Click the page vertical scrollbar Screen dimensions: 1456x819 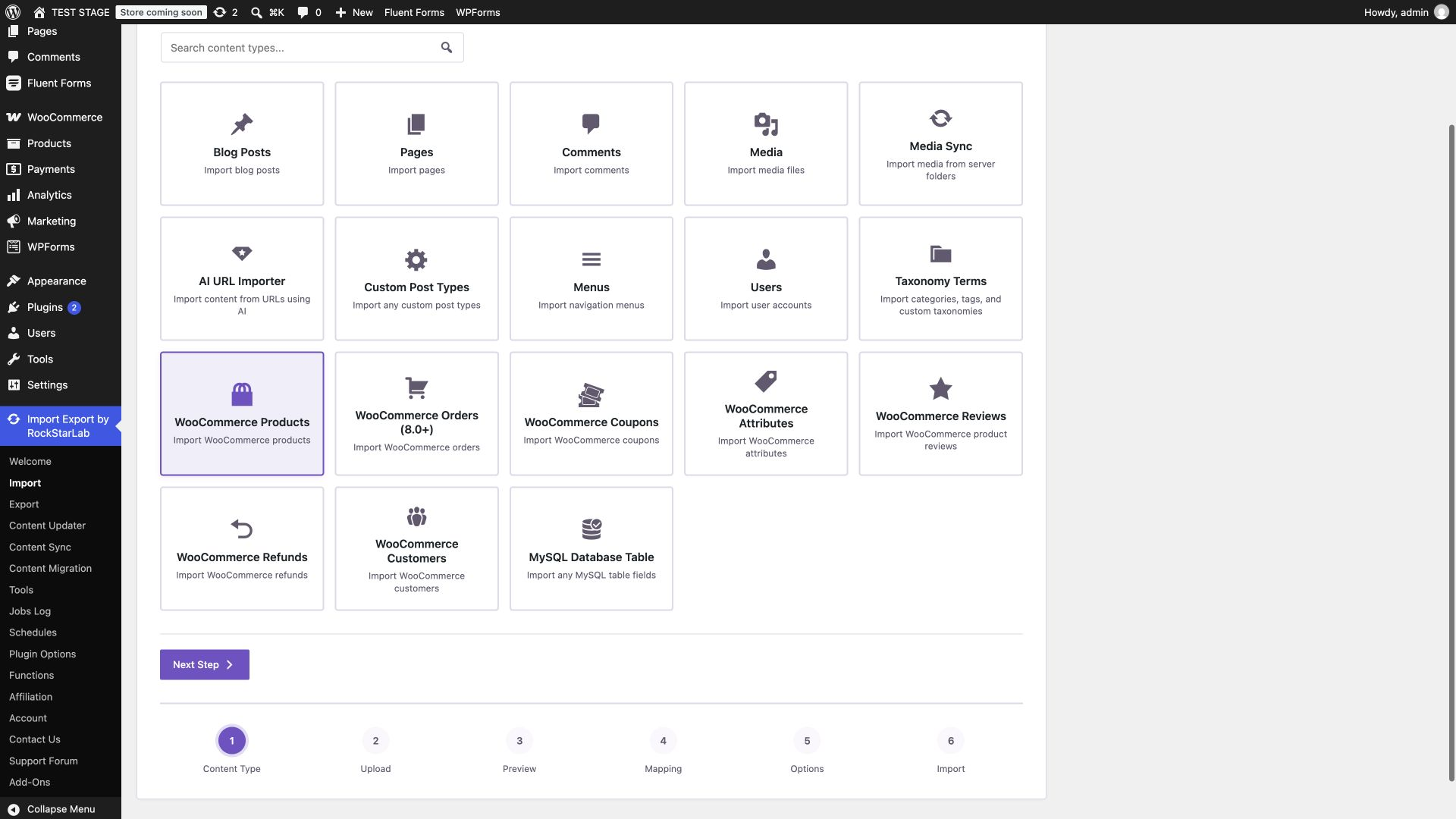[1451, 452]
